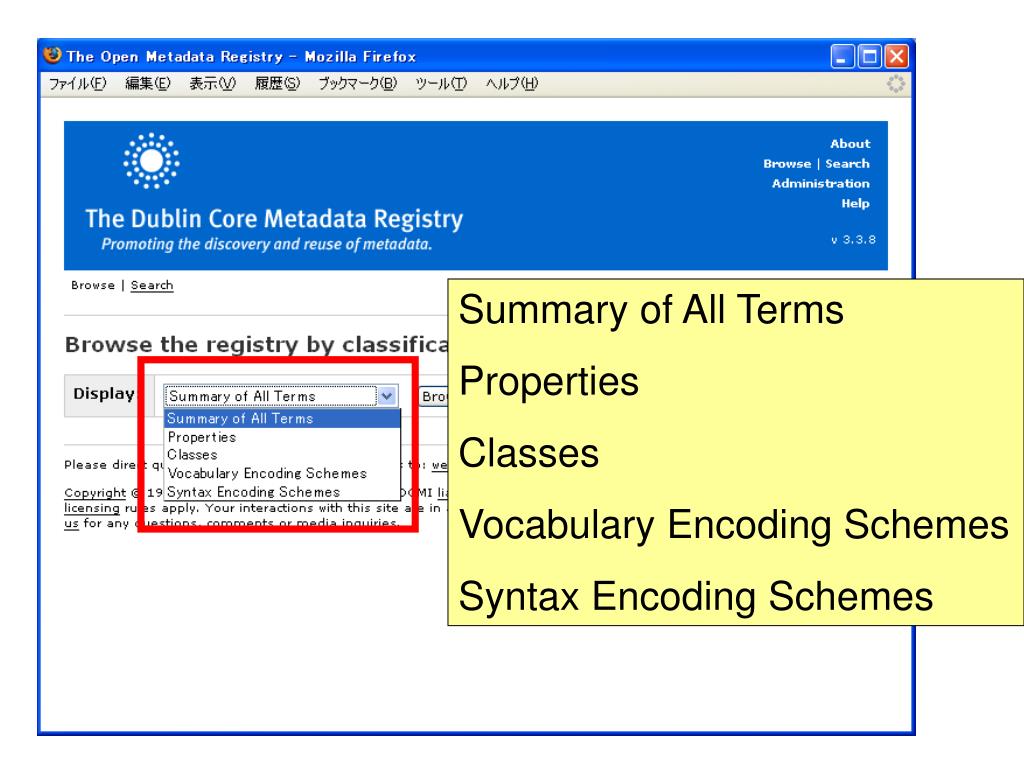Screen dimensions: 1024x768
Task: Open the Browse link in header
Action: tap(787, 164)
